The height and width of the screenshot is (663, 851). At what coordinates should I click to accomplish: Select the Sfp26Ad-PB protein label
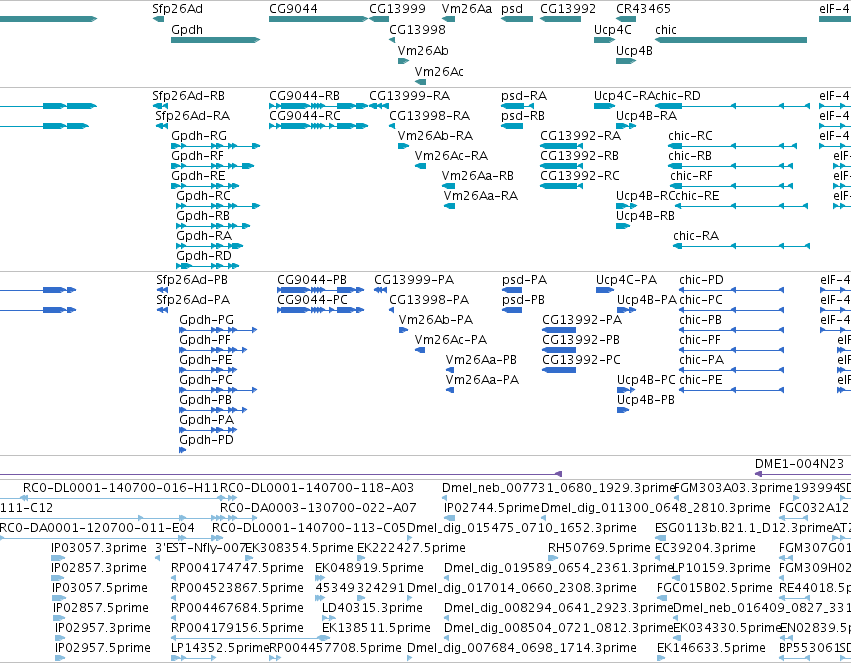pos(192,279)
